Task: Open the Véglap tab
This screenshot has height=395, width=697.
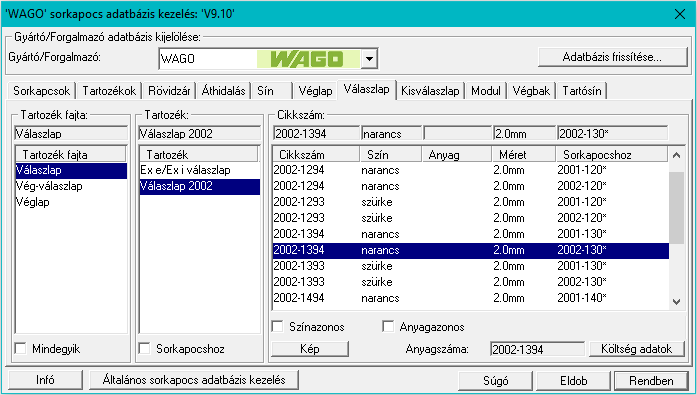Action: point(315,91)
